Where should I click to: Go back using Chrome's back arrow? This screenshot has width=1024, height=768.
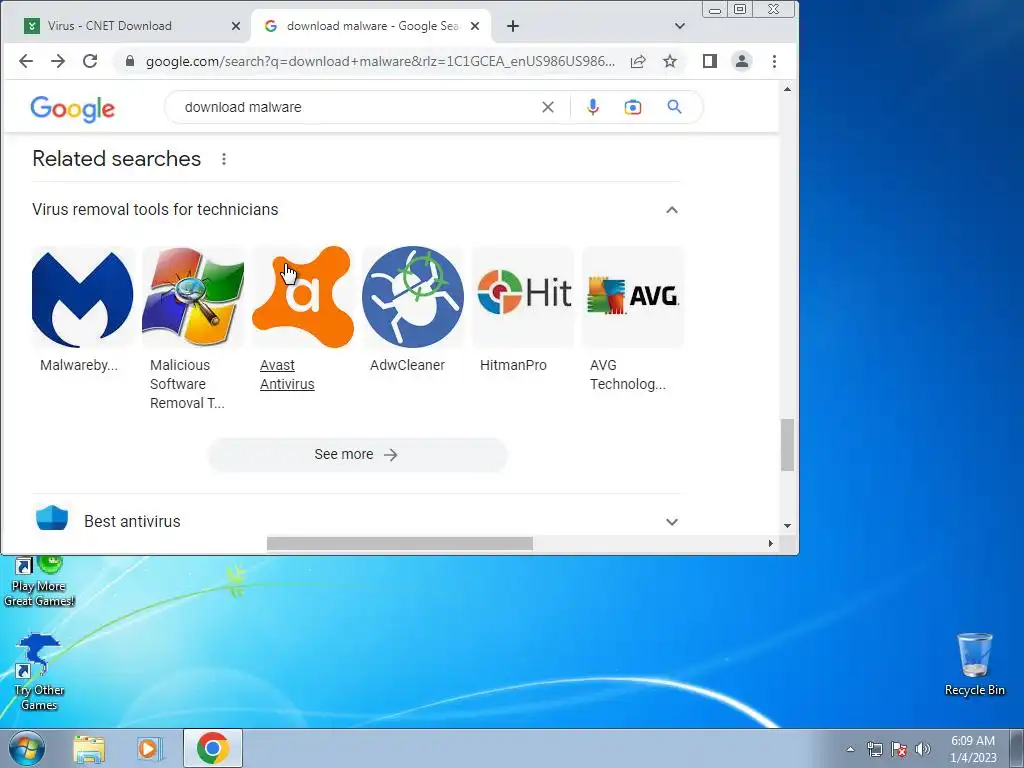pyautogui.click(x=26, y=61)
